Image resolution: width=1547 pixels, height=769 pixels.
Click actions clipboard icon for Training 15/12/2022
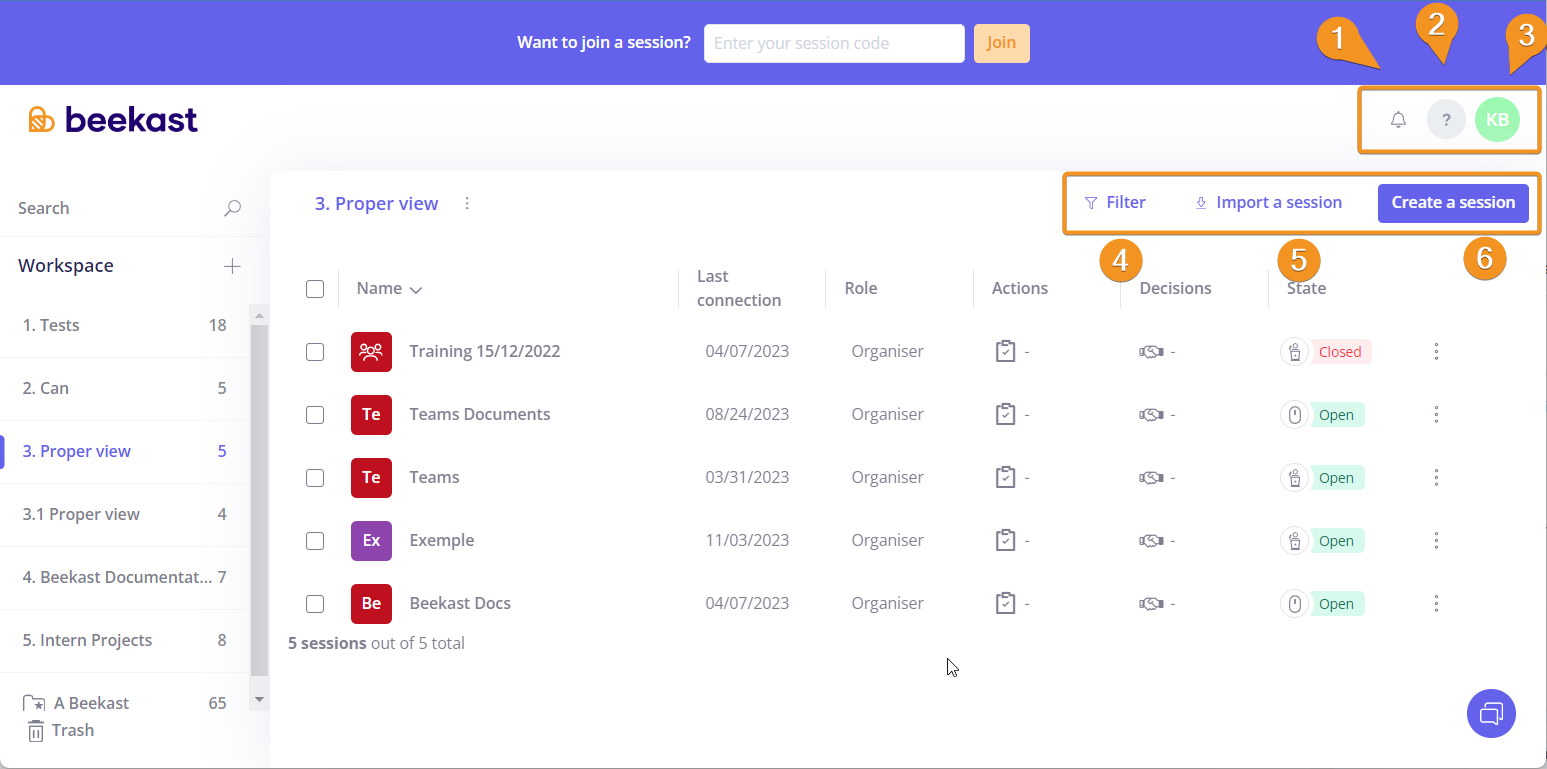[x=1005, y=351]
